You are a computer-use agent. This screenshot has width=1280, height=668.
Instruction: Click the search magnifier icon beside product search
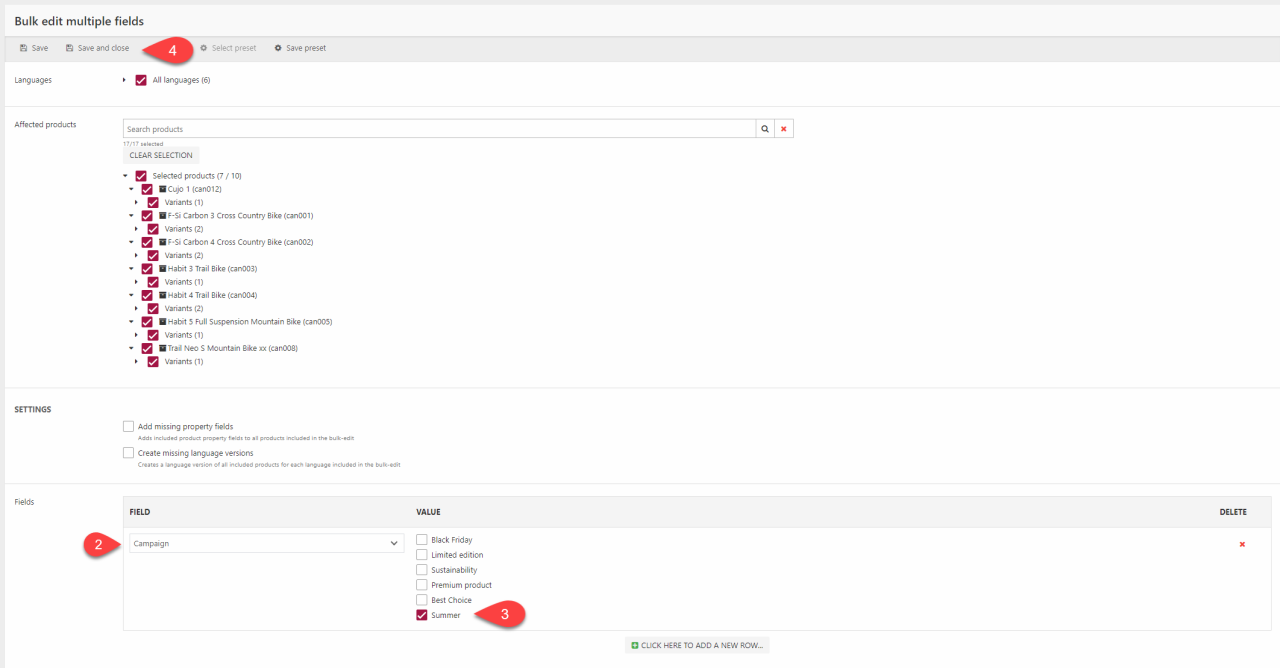point(765,129)
